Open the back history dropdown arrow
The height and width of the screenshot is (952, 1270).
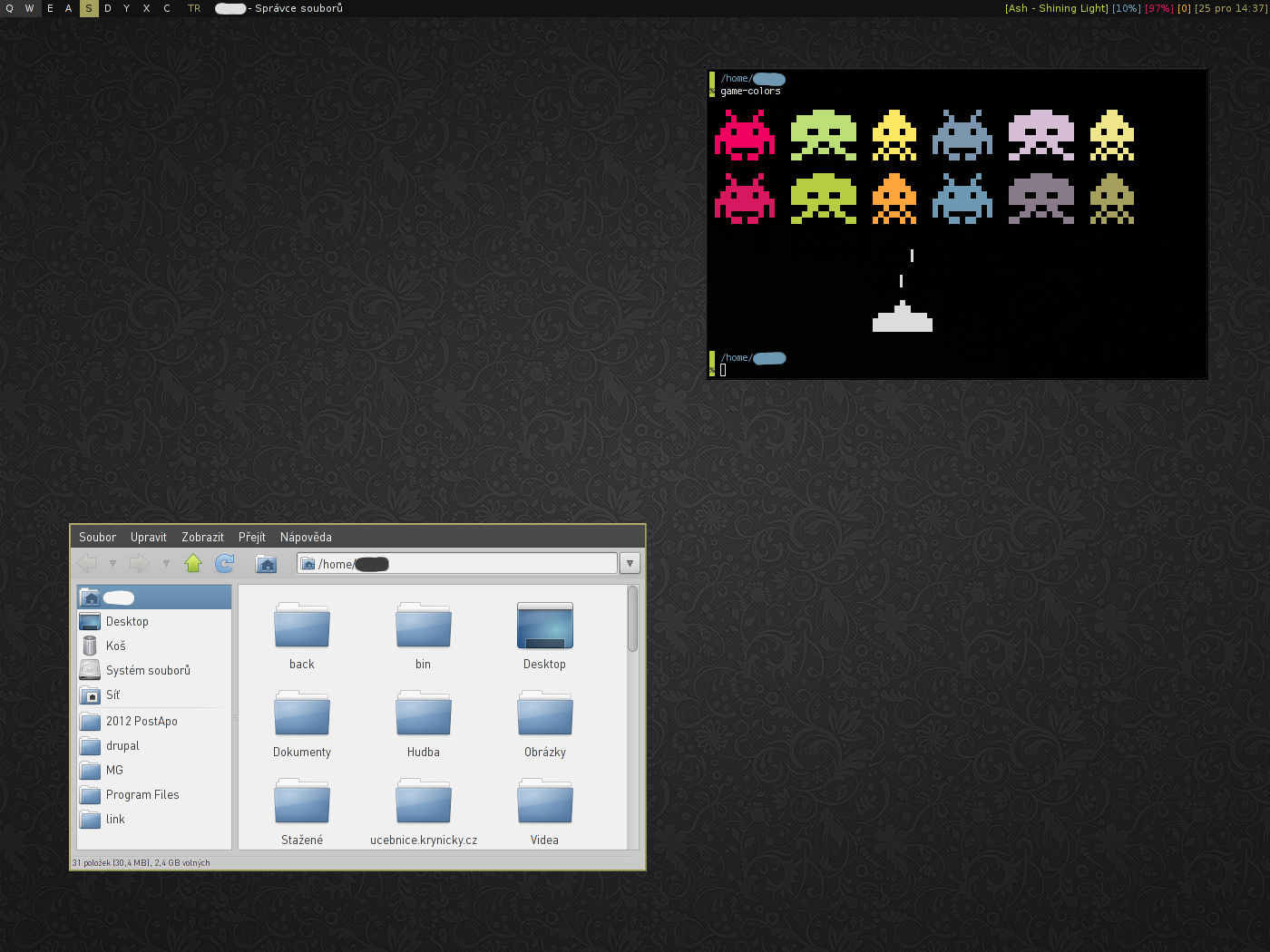coord(112,563)
